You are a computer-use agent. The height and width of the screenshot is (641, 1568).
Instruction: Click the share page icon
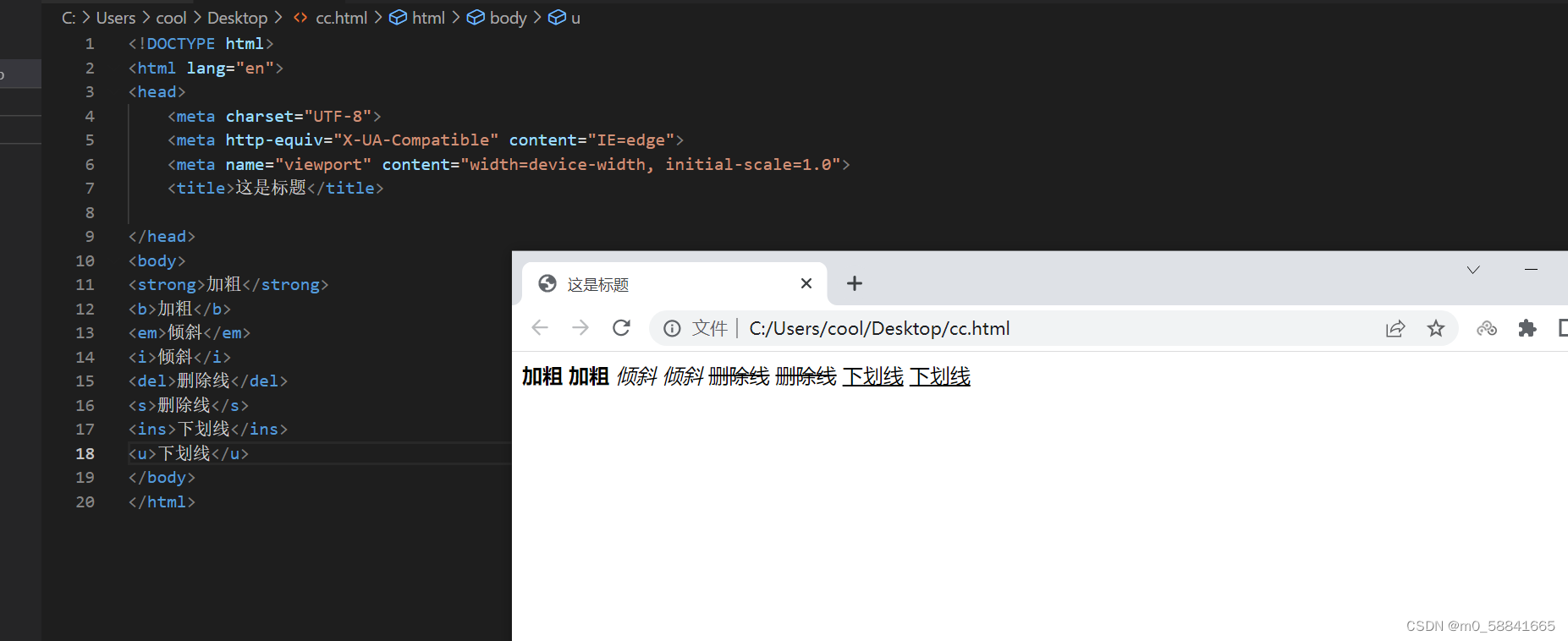coord(1395,328)
